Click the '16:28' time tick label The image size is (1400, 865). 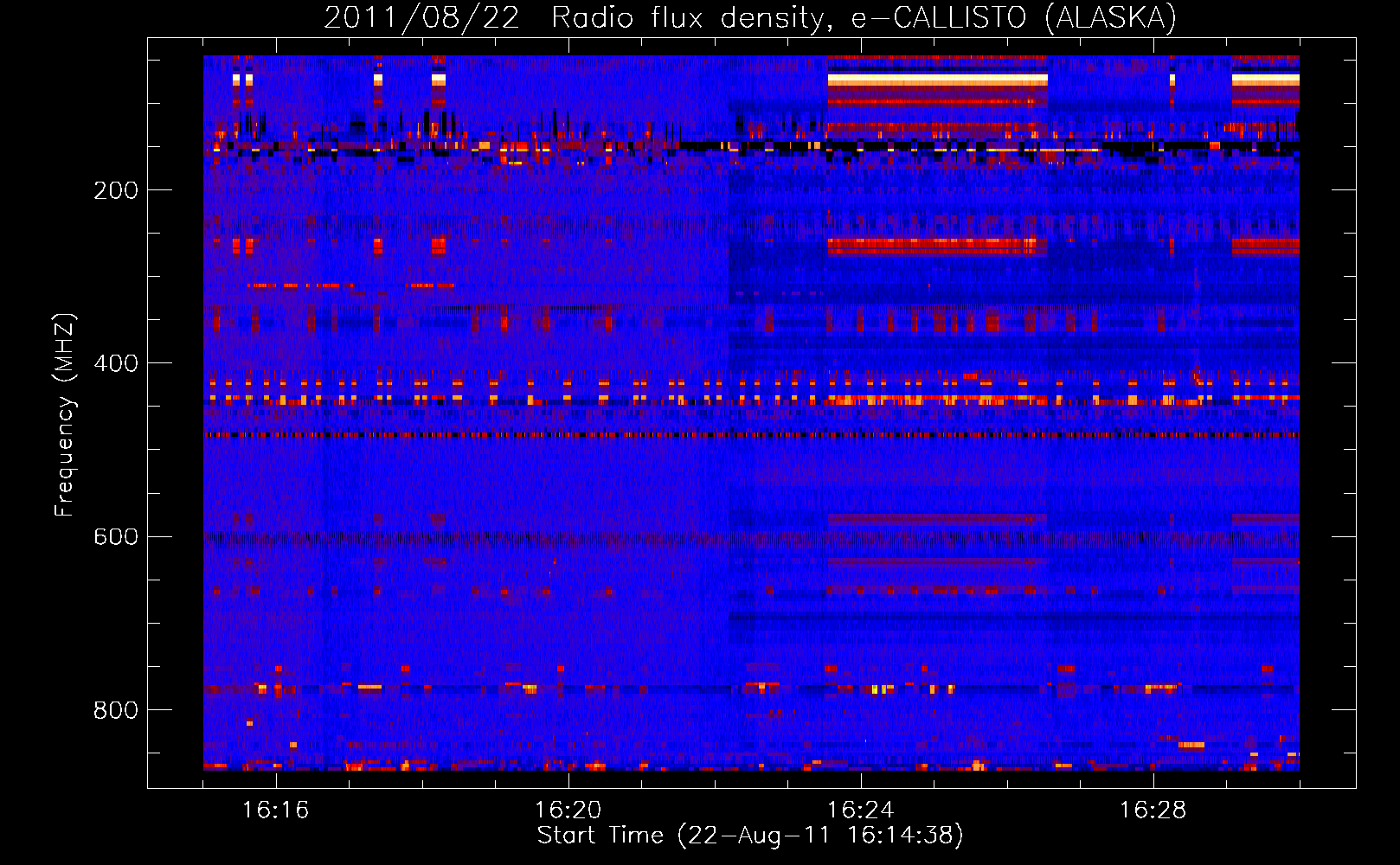1153,810
